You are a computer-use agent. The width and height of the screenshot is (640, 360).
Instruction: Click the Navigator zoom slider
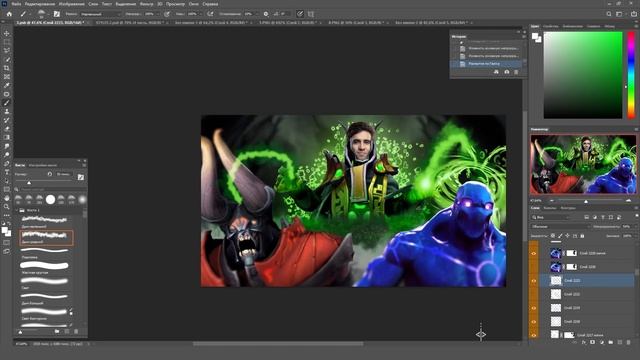pyautogui.click(x=586, y=201)
